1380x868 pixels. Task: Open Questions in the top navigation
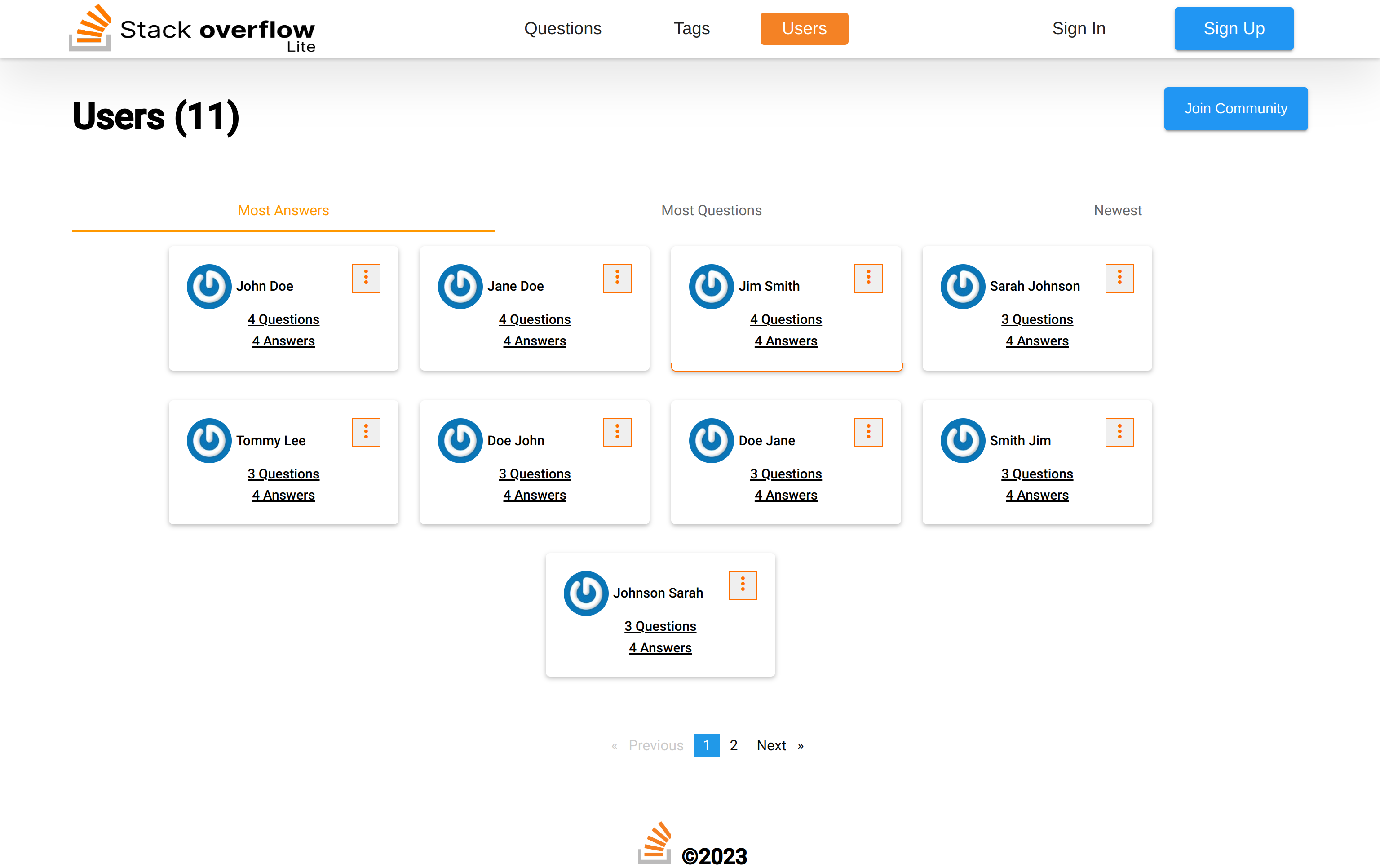562,29
